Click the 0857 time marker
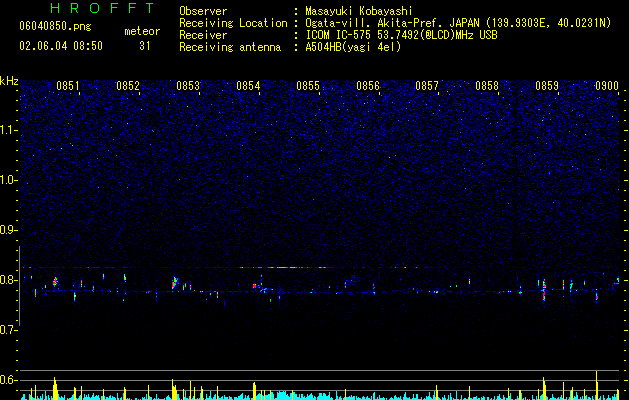 click(x=427, y=86)
